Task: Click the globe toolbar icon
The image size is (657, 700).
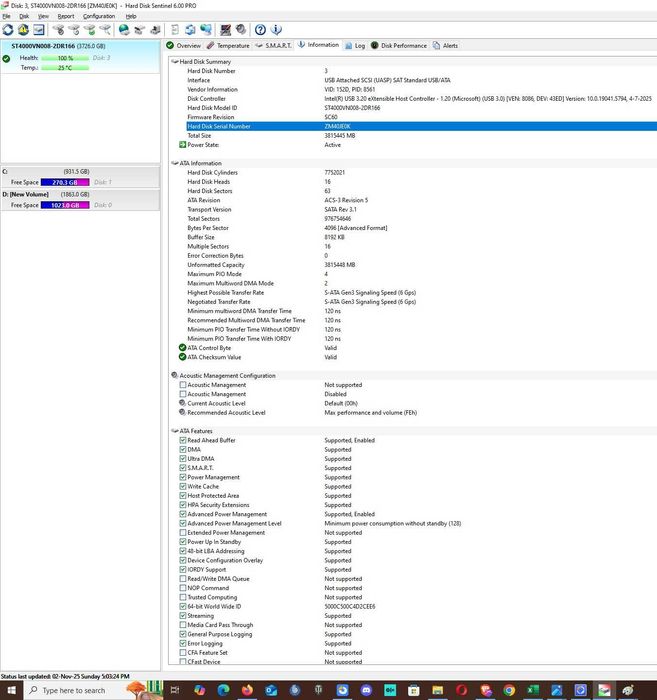Action: [124, 30]
